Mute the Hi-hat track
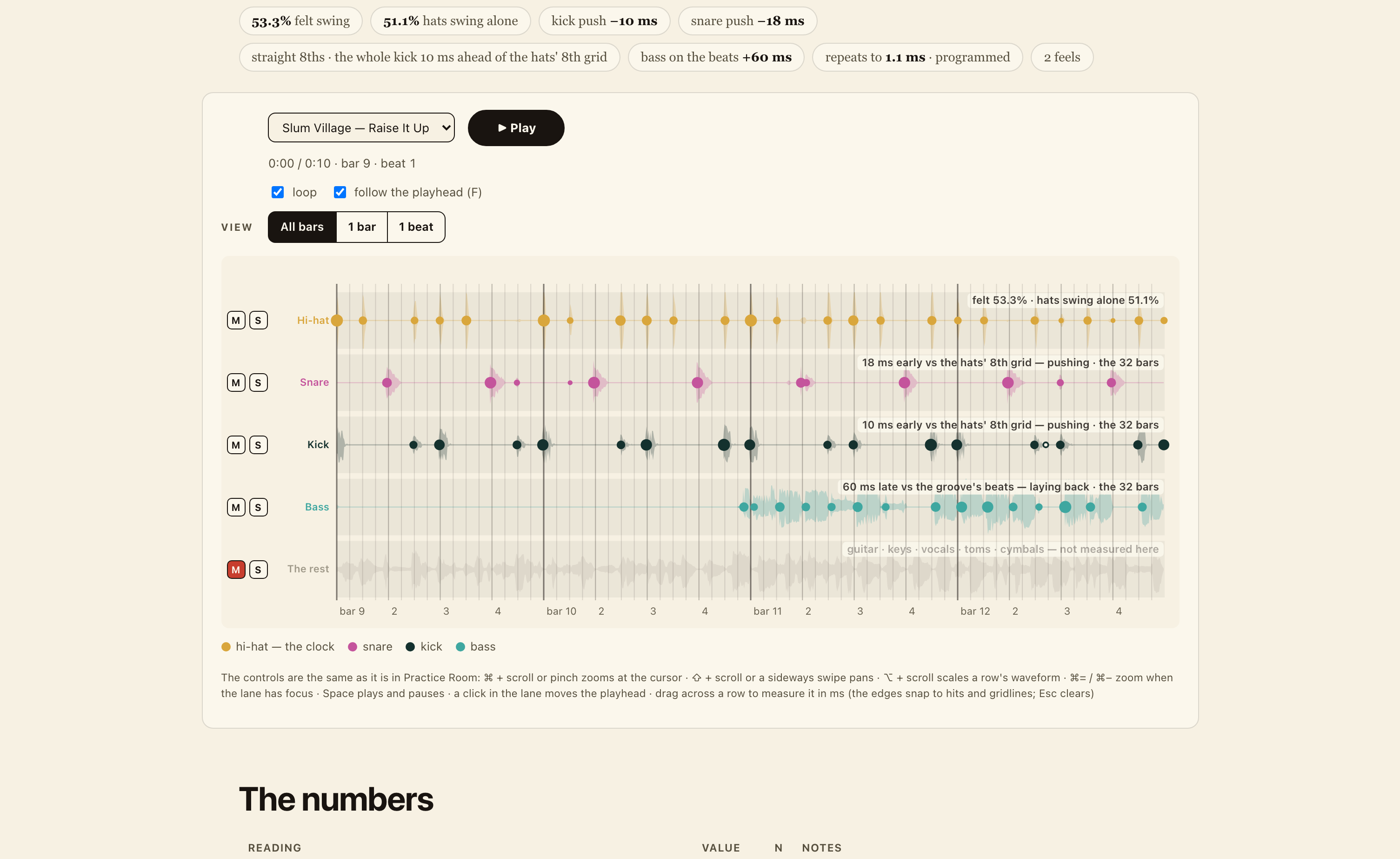This screenshot has height=859, width=1400. tap(236, 321)
